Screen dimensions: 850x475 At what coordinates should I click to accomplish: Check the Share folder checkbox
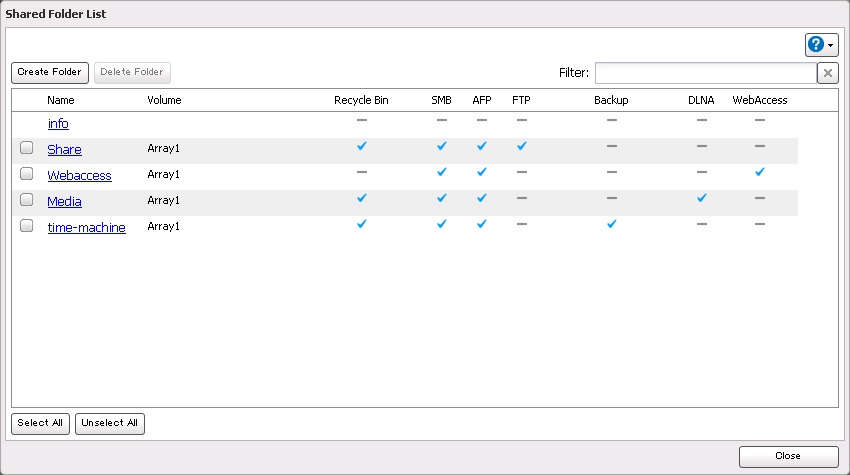pyautogui.click(x=27, y=149)
